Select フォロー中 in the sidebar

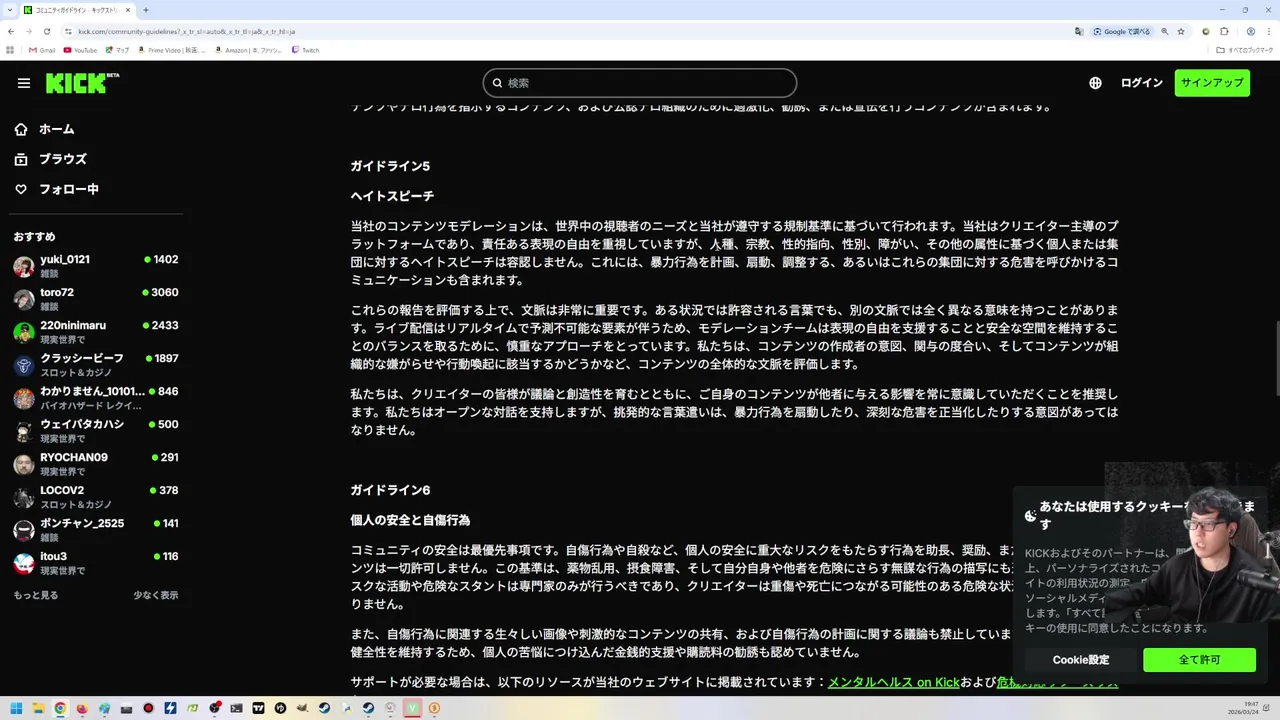point(68,189)
